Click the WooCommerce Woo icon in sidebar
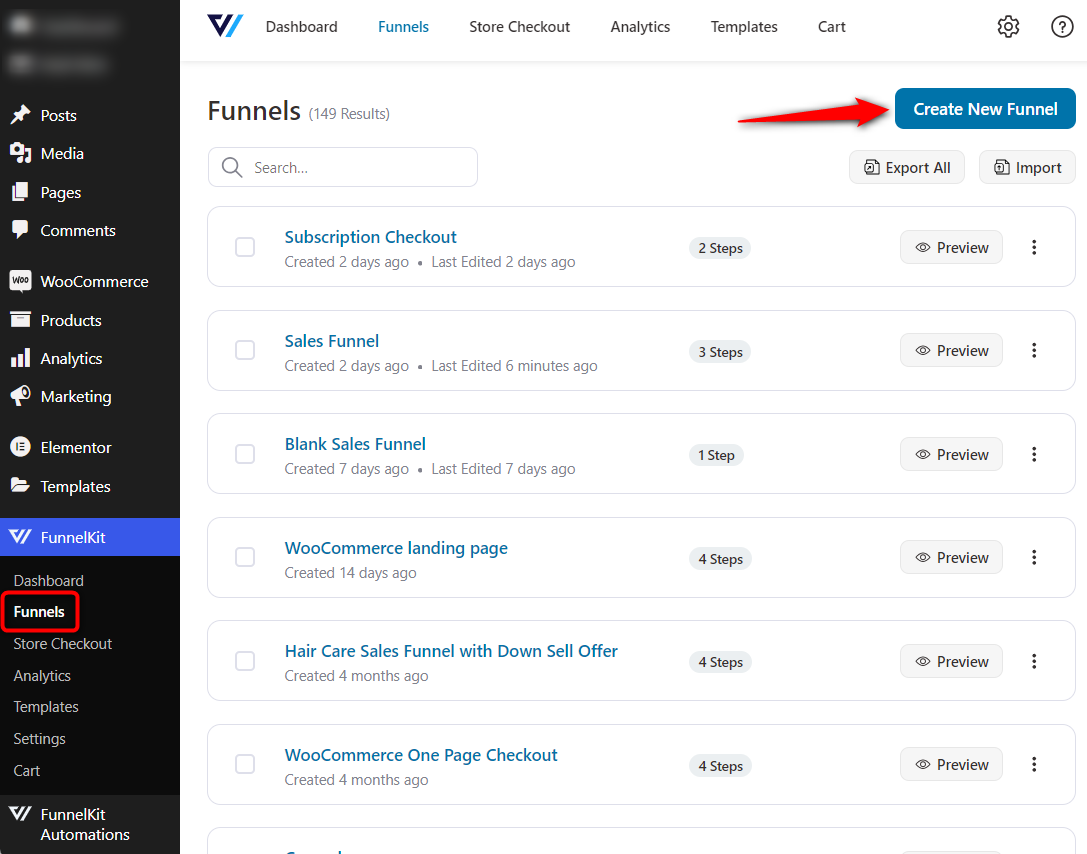 coord(20,281)
